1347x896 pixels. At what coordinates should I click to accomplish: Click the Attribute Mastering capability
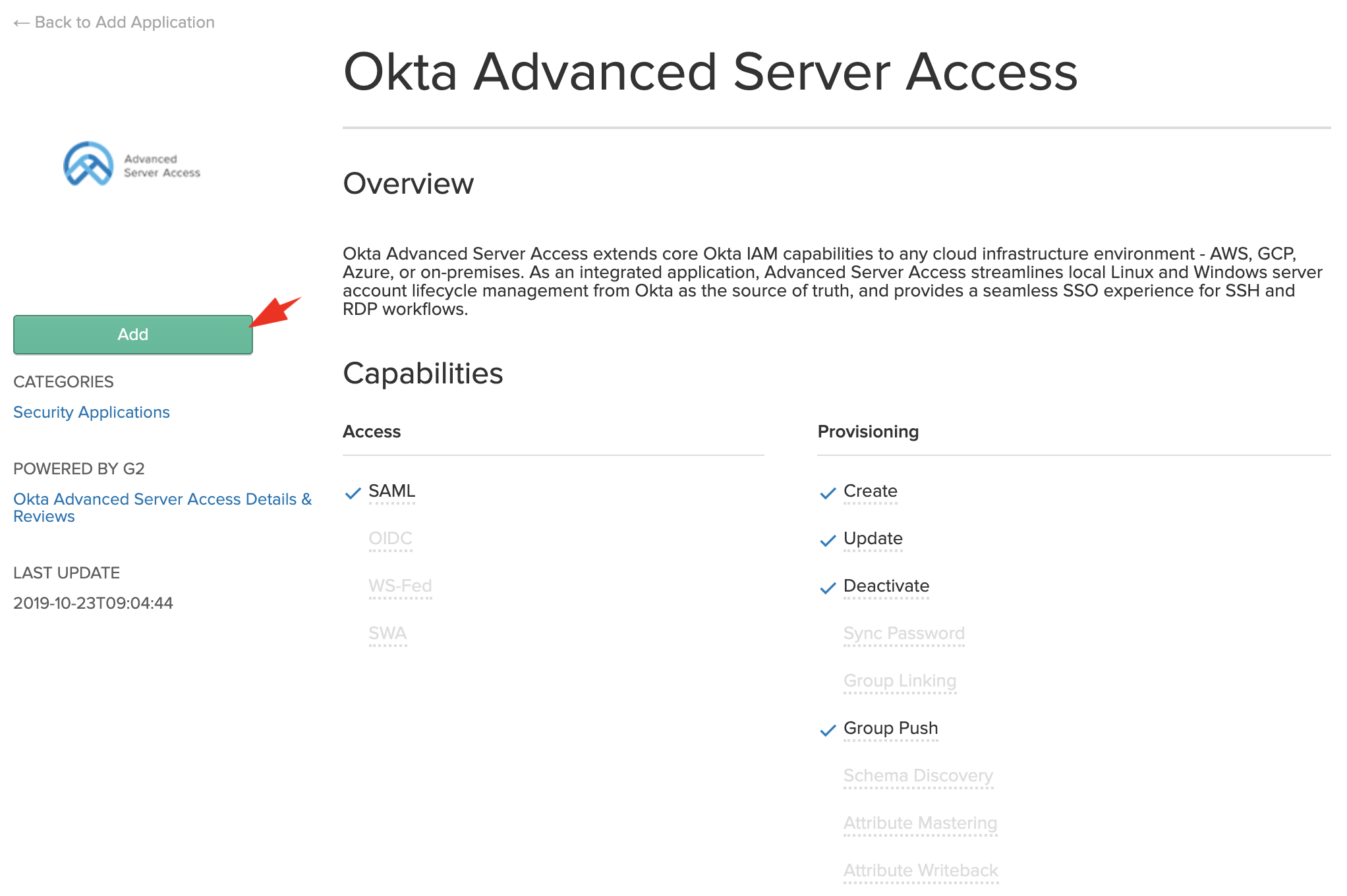[x=920, y=824]
